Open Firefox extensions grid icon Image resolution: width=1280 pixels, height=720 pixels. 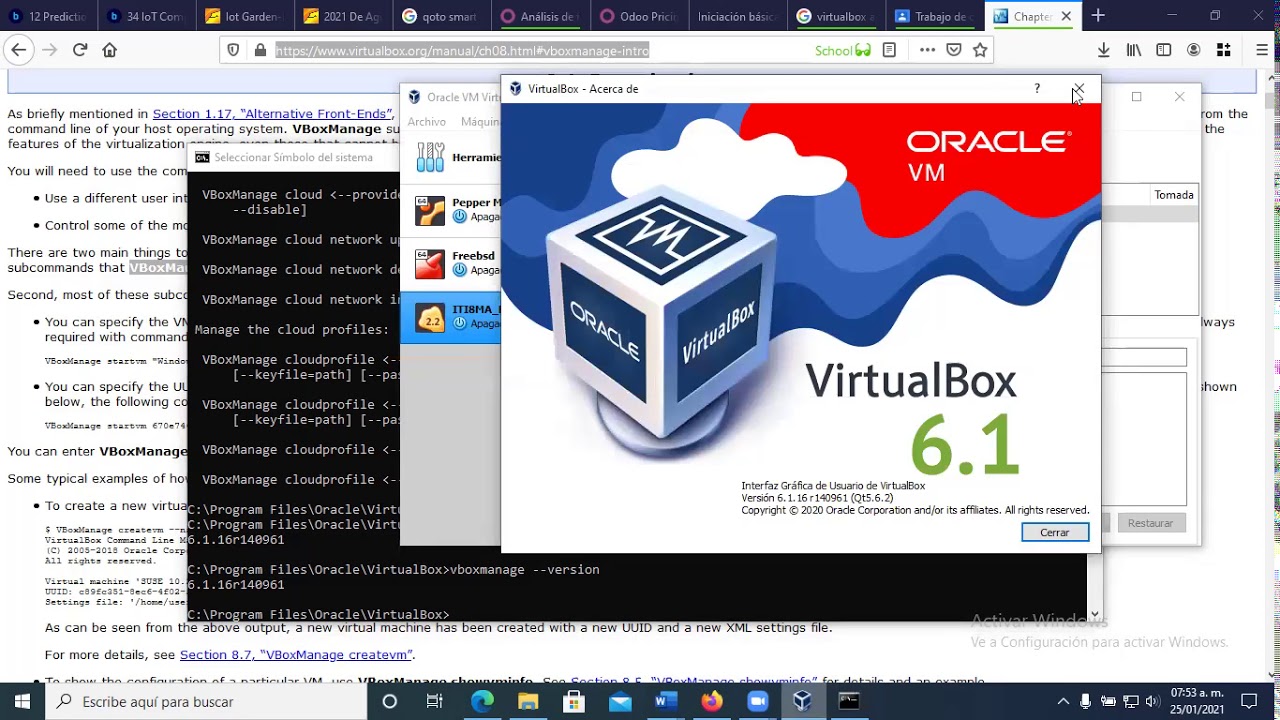coord(1223,50)
